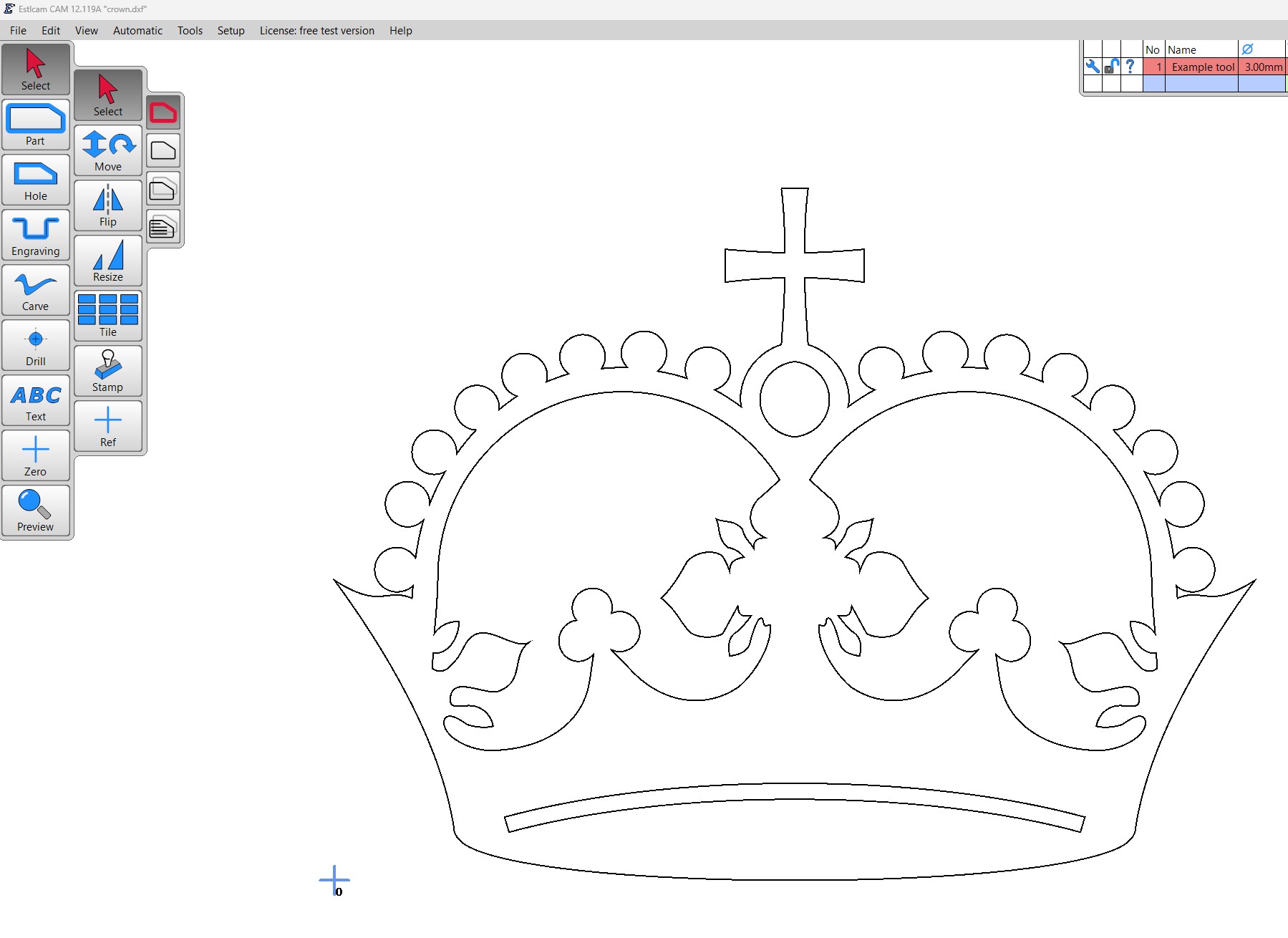Activate the Engraving tool

36,234
